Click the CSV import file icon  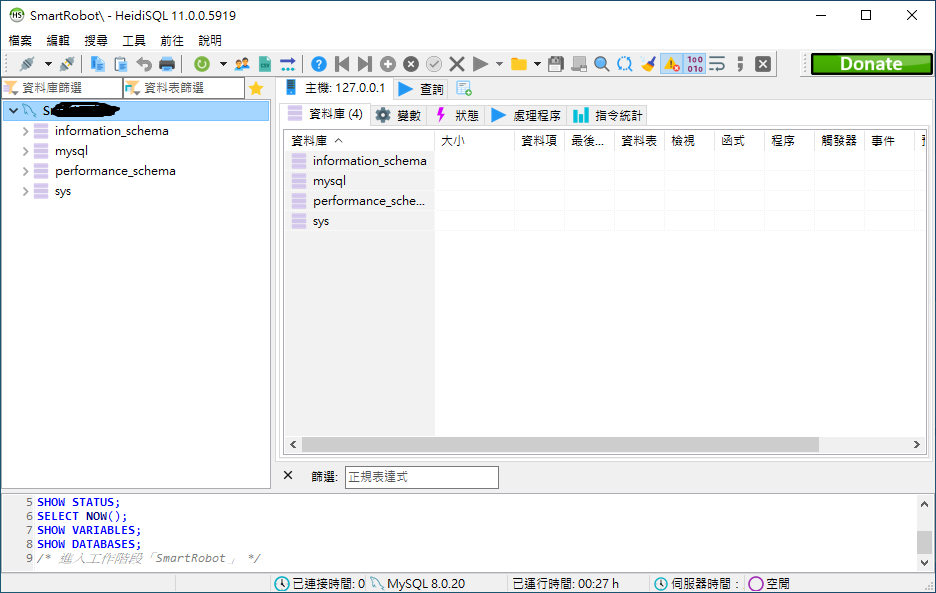(x=265, y=64)
